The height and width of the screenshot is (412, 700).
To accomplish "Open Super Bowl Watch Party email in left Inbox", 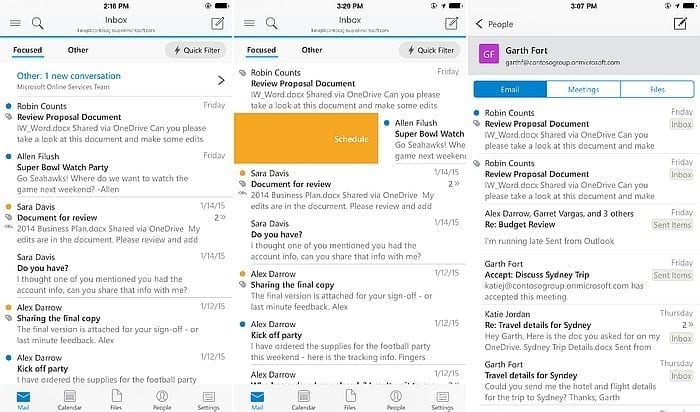I will (x=116, y=172).
